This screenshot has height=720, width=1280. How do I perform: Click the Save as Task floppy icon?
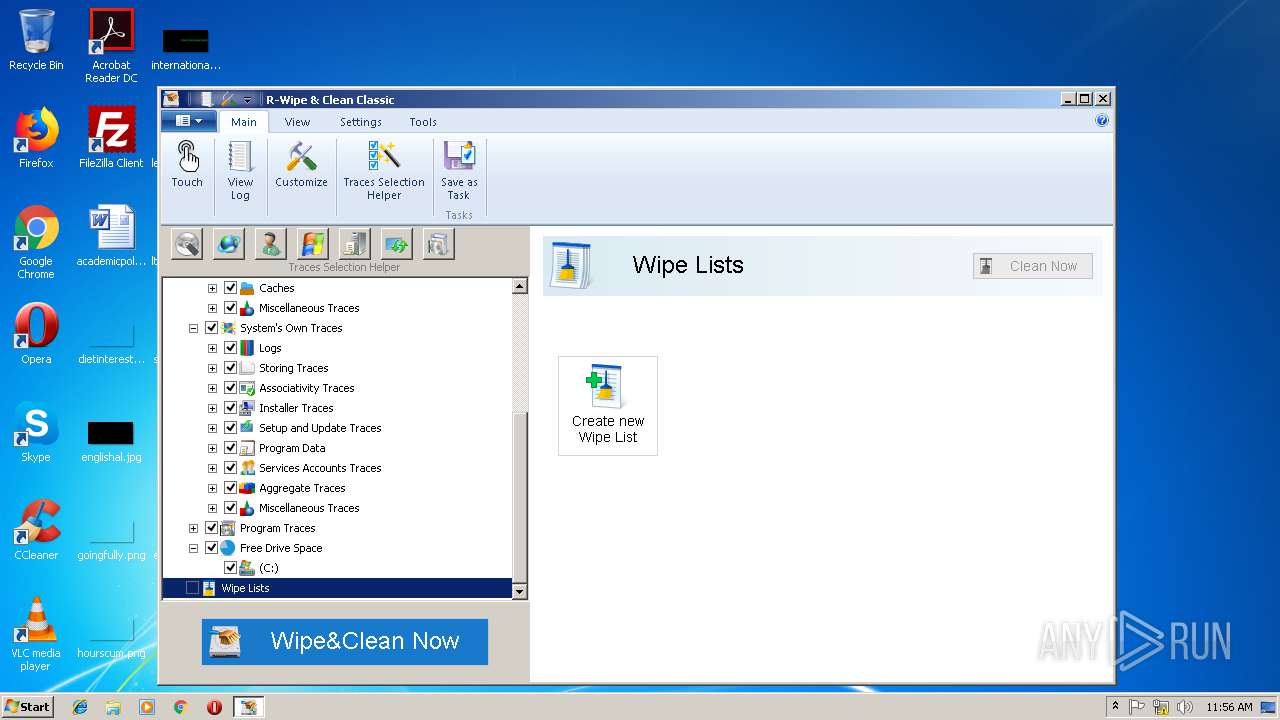(x=459, y=157)
